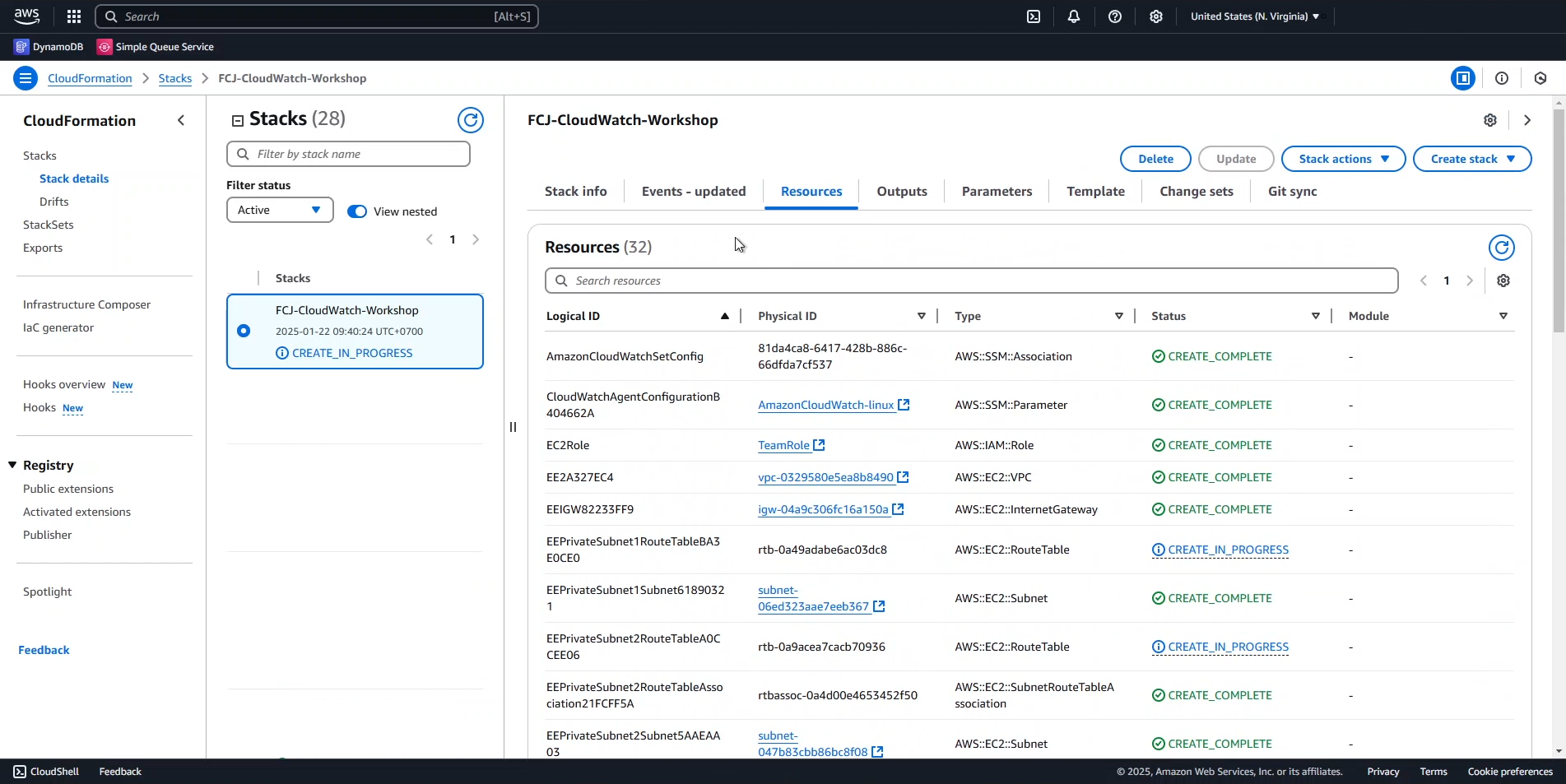Open Hooks overview in sidebar

tap(64, 384)
